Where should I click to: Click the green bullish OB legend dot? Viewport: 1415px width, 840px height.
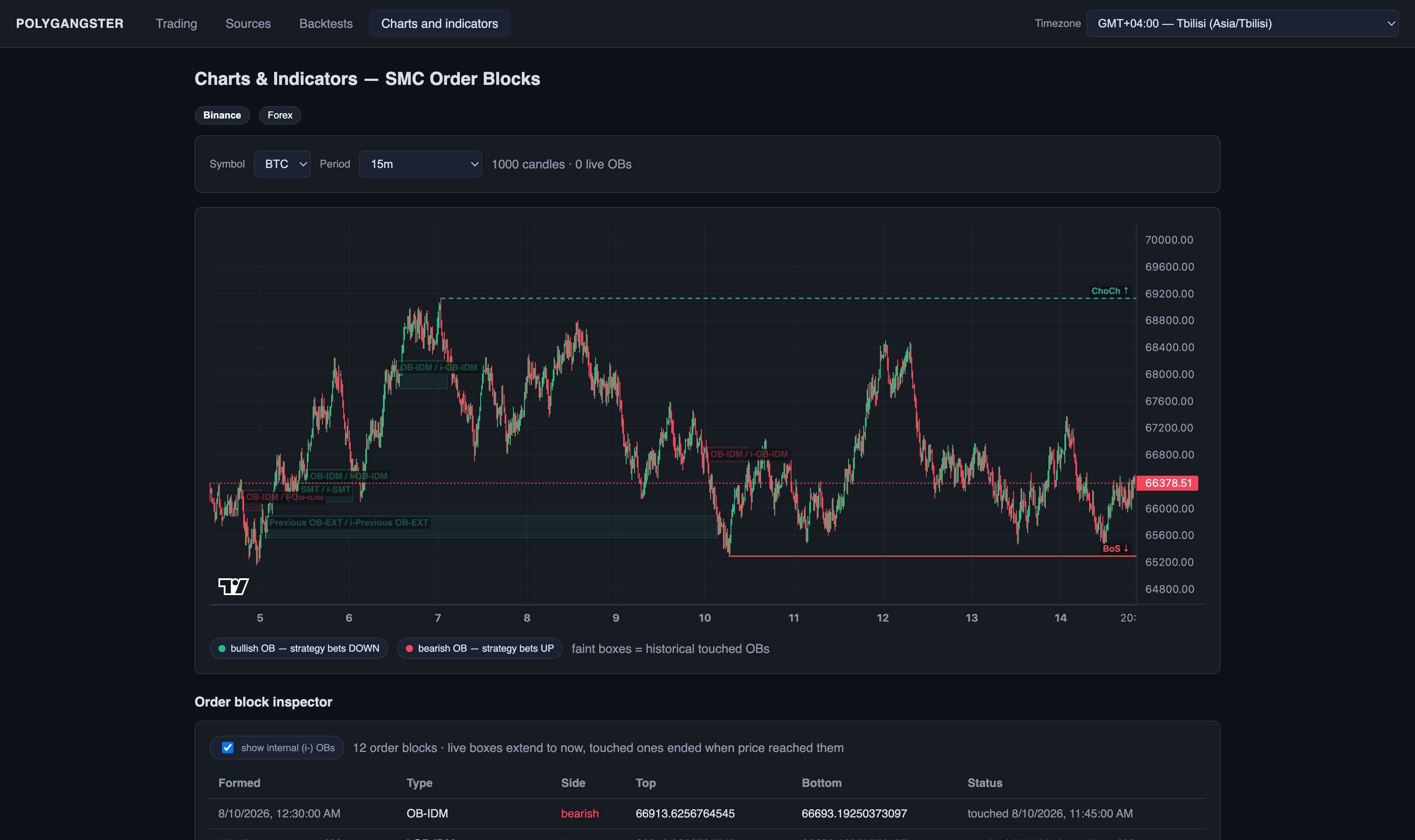[222, 648]
